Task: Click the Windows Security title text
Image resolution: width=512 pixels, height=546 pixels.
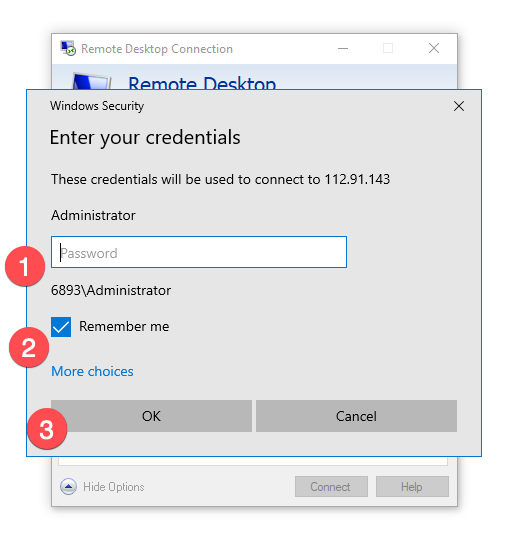Action: 97,106
